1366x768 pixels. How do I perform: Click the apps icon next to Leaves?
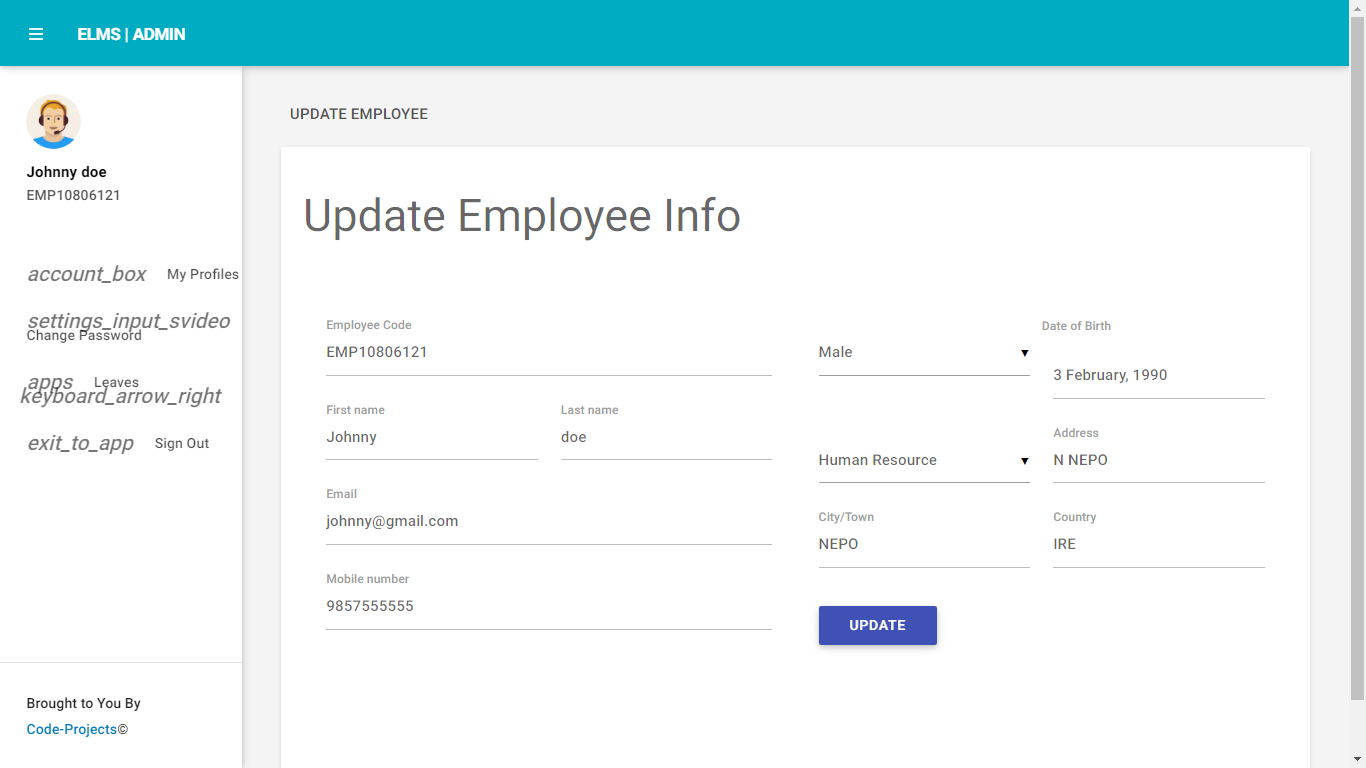[51, 381]
